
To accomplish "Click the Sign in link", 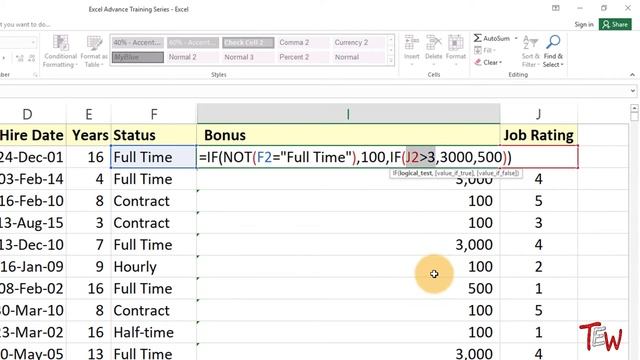I will [x=584, y=24].
